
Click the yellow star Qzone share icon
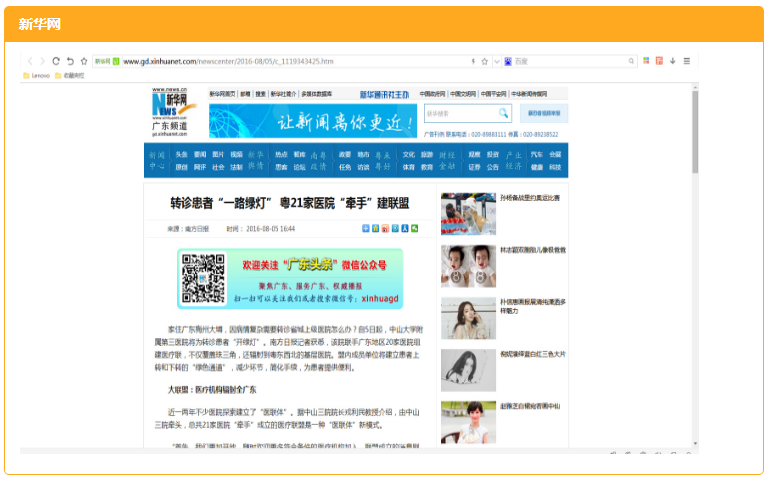coord(375,228)
